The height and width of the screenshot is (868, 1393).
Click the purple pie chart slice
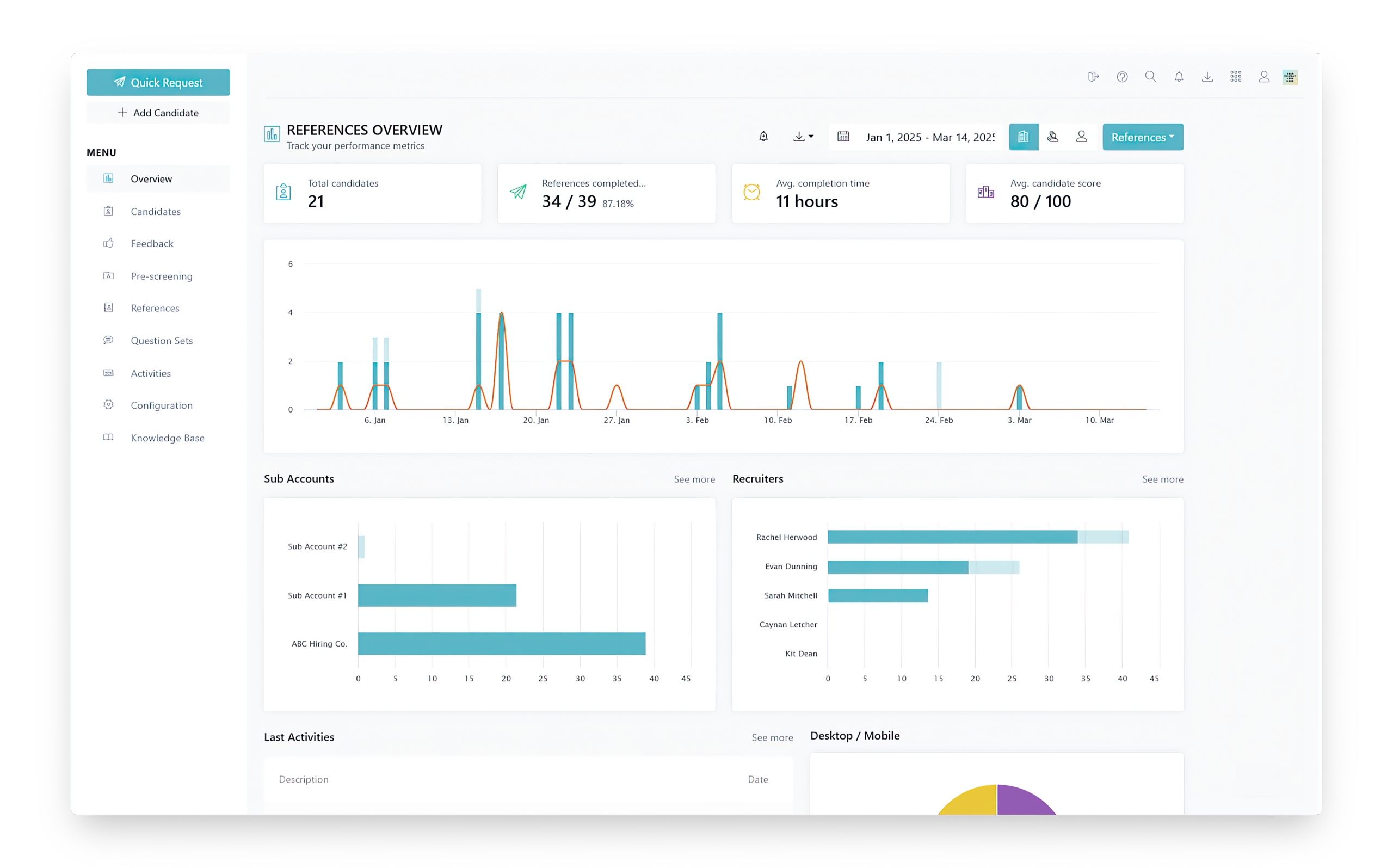1022,802
